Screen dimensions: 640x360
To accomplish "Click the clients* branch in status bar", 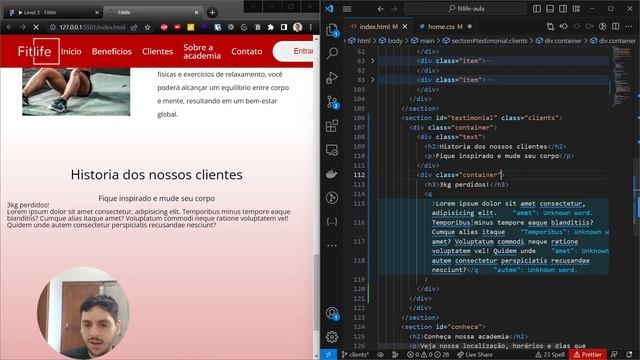I will (355, 355).
